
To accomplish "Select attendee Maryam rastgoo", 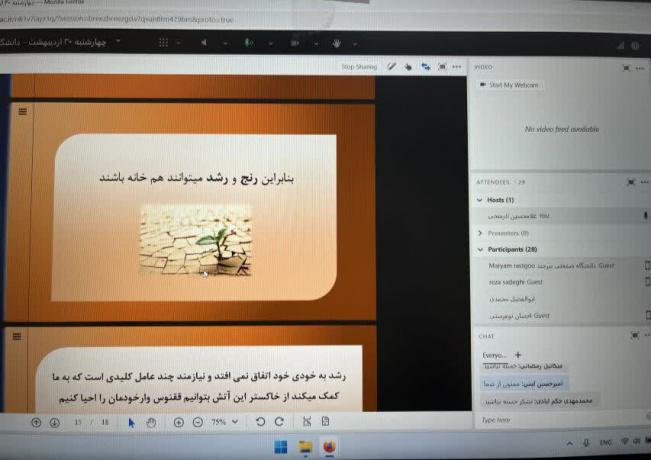I will pyautogui.click(x=561, y=266).
